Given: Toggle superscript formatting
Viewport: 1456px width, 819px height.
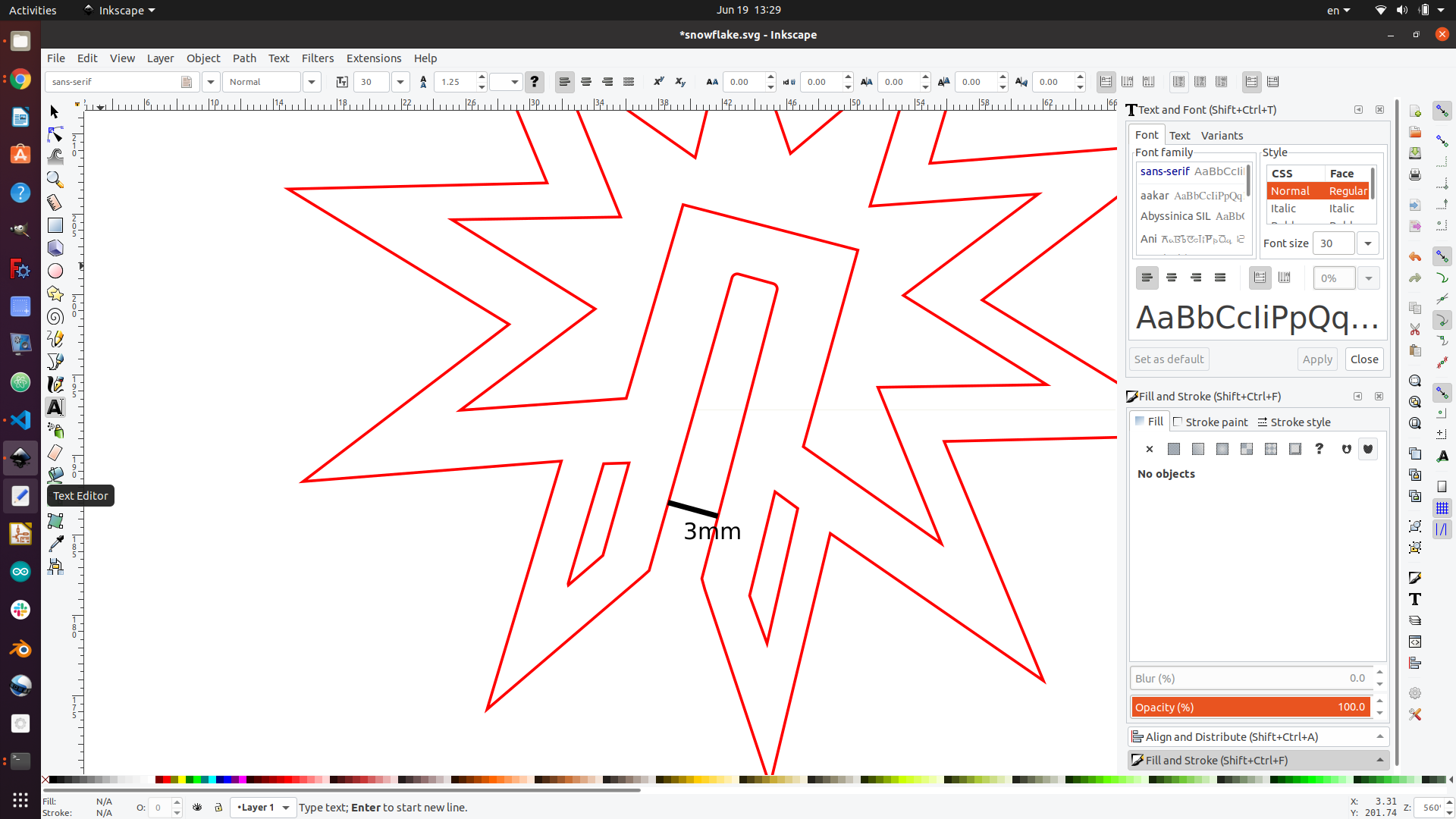Looking at the screenshot, I should tap(658, 82).
